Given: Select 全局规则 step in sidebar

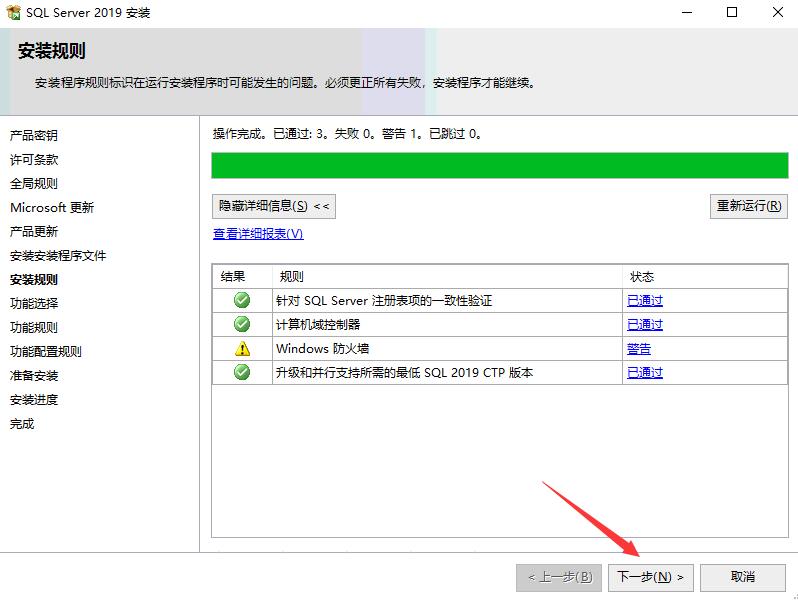Looking at the screenshot, I should coord(34,183).
